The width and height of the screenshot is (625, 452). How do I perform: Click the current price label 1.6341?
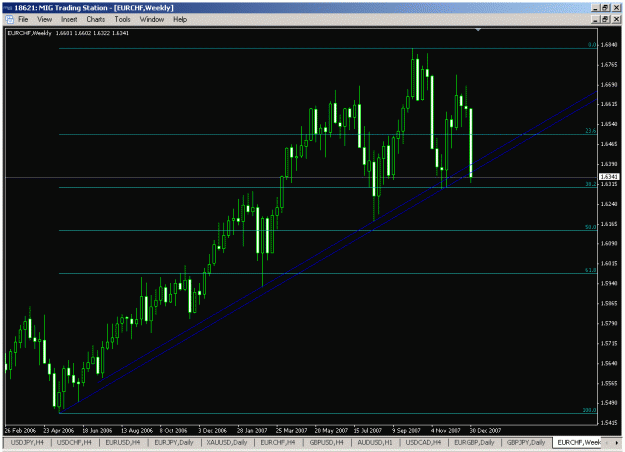(609, 177)
